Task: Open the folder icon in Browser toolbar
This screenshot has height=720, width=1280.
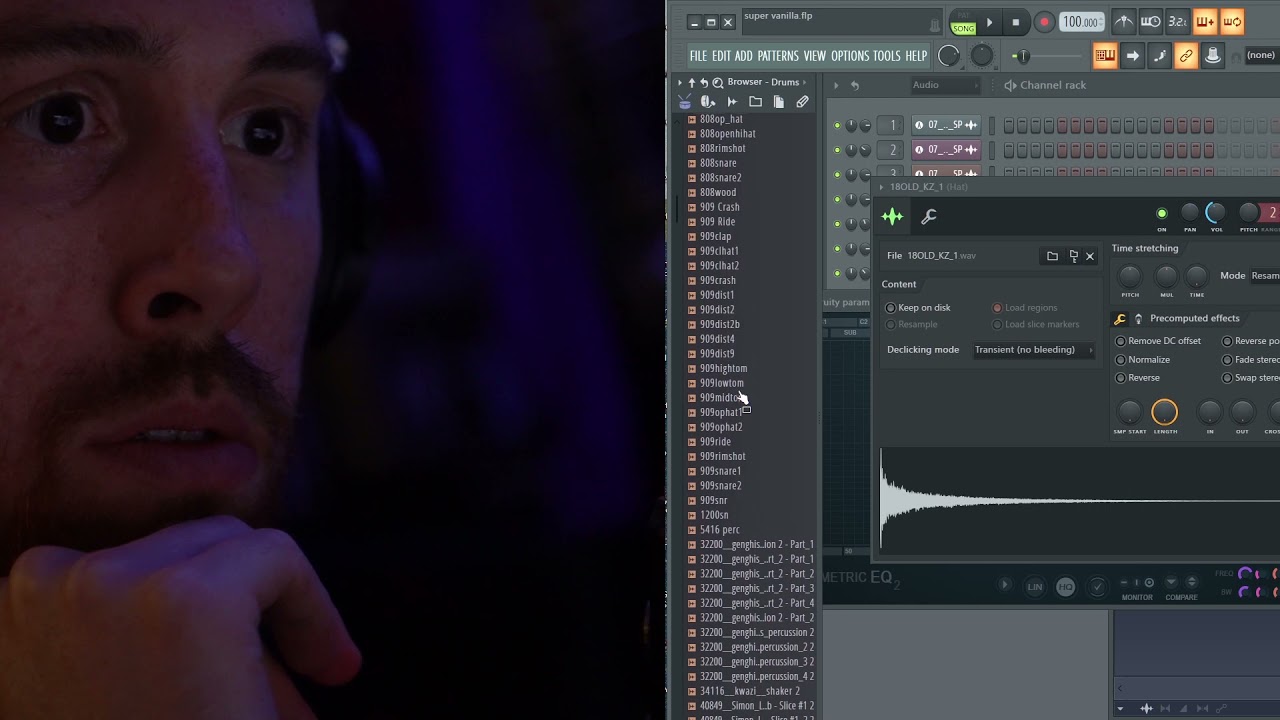Action: coord(755,102)
